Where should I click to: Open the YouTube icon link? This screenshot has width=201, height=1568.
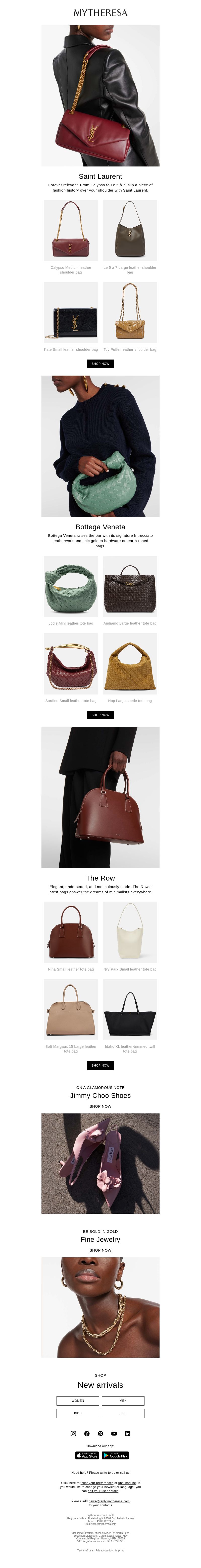point(114,1433)
